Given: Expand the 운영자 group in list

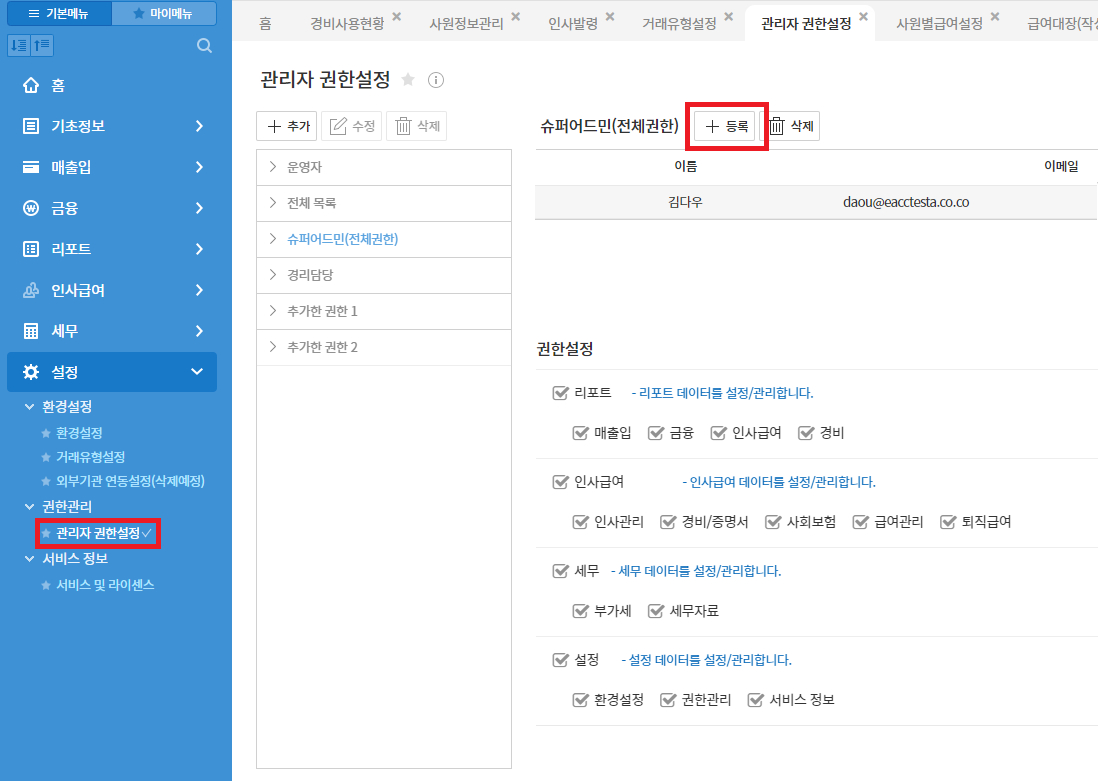Looking at the screenshot, I should click(x=273, y=167).
